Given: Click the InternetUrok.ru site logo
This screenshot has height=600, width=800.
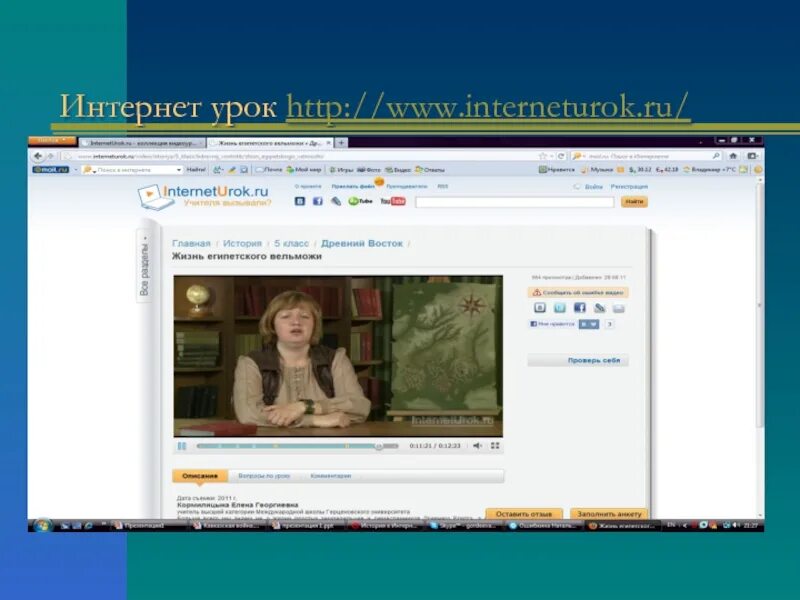Looking at the screenshot, I should click(x=204, y=197).
